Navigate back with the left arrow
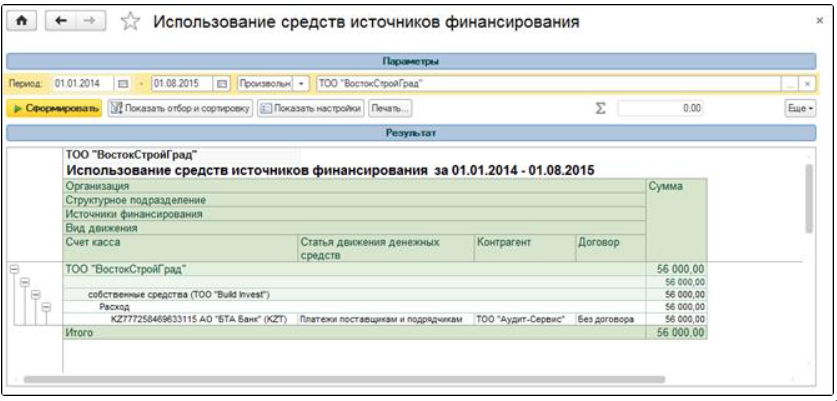The height and width of the screenshot is (401, 837). (60, 21)
